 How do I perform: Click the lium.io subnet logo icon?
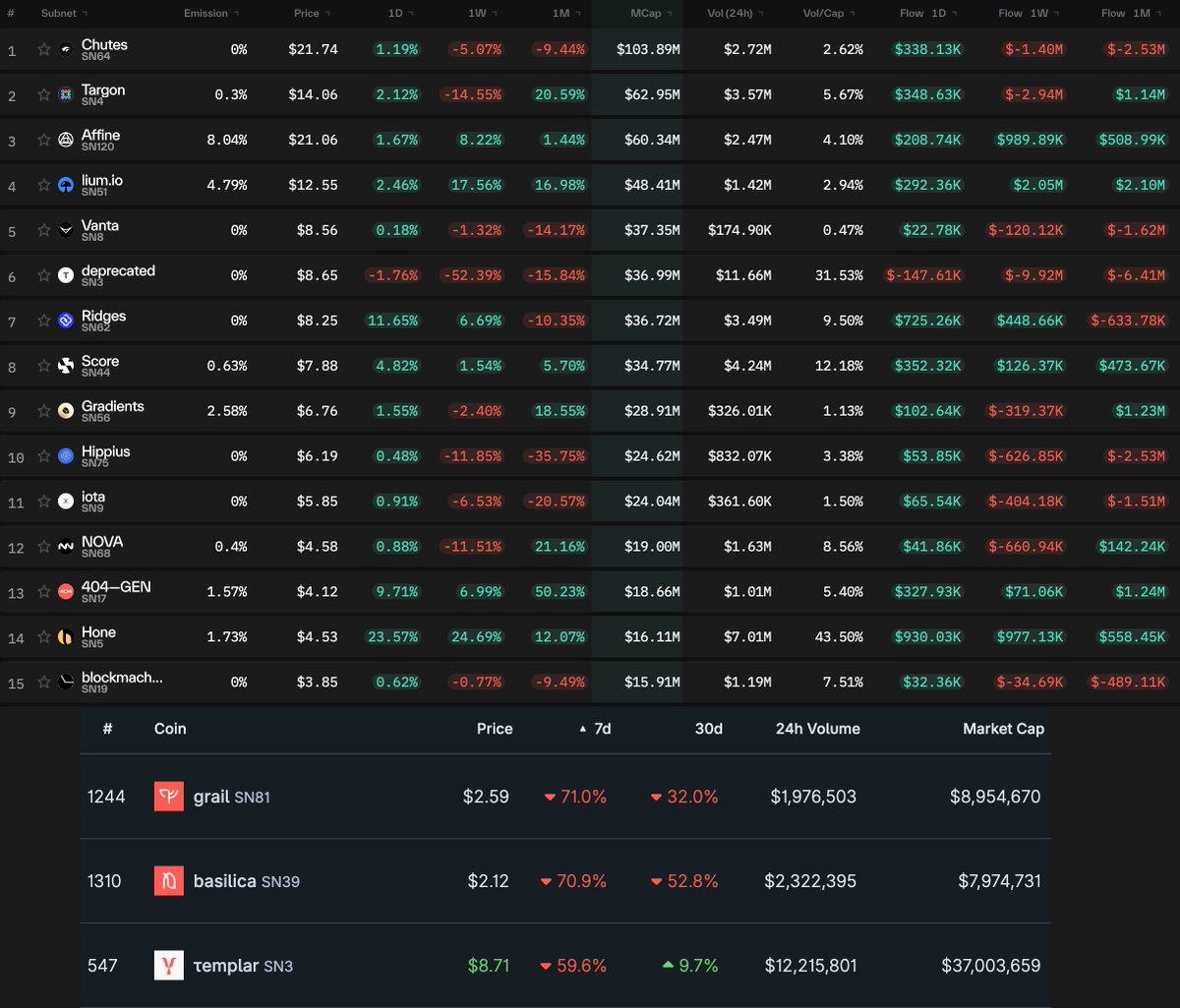point(66,185)
